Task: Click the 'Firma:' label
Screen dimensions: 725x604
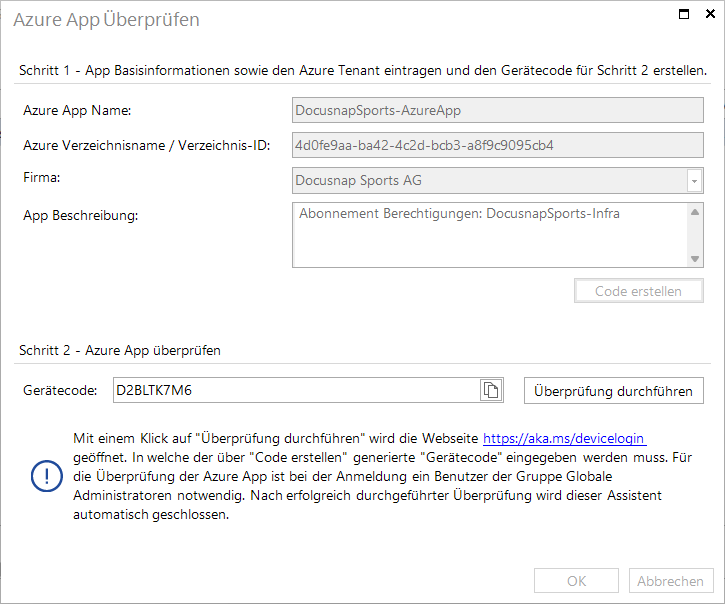Action: coord(42,178)
